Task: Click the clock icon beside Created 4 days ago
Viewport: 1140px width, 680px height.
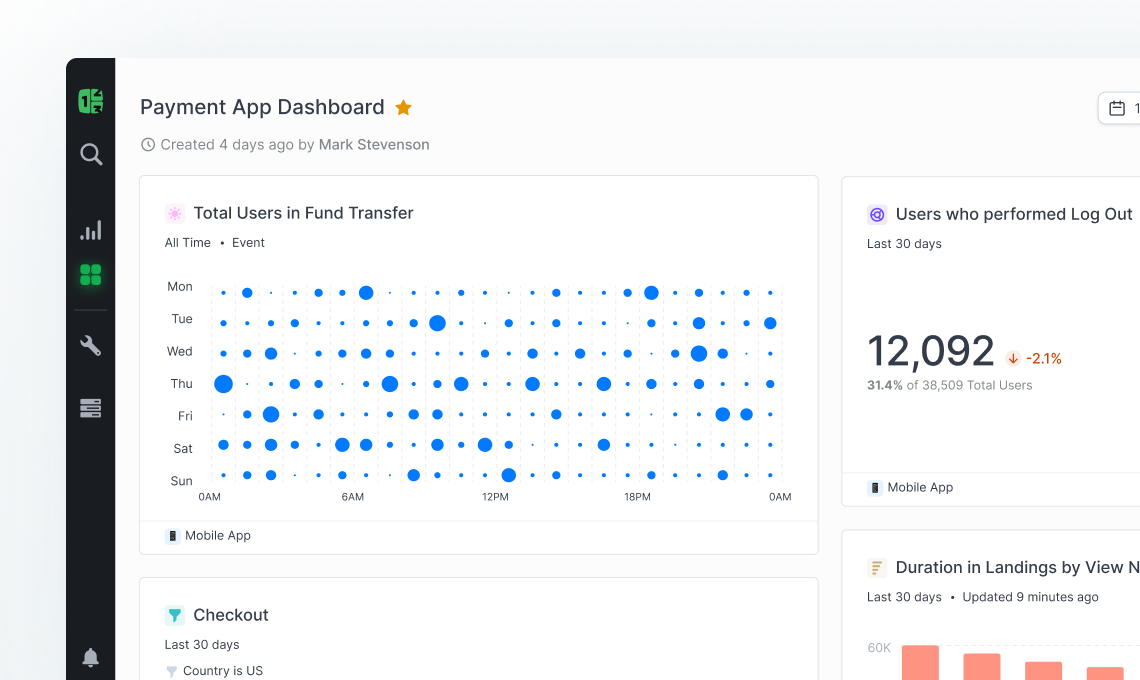Action: click(148, 145)
